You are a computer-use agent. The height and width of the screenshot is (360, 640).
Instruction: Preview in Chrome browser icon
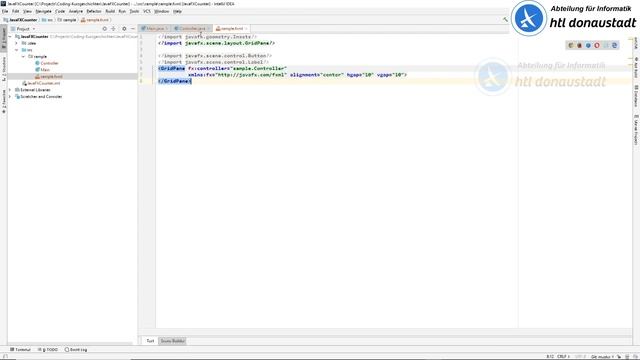point(571,45)
